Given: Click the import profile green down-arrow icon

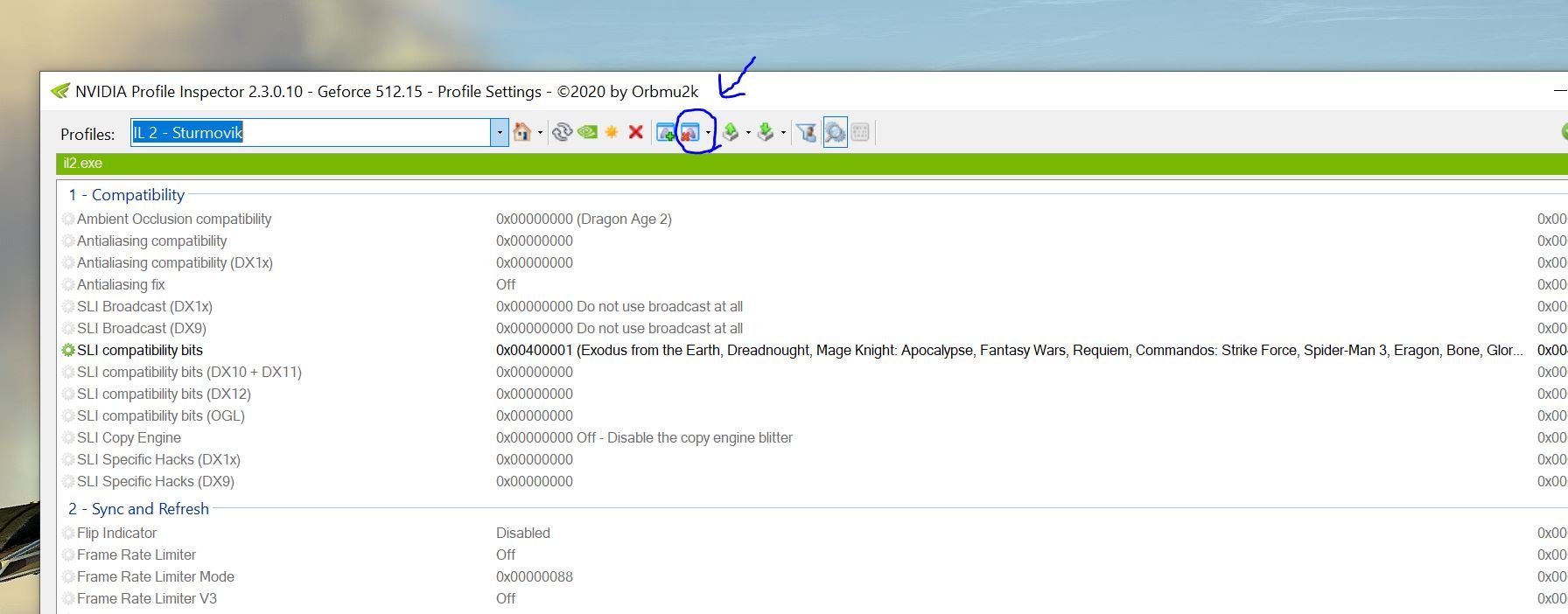Looking at the screenshot, I should pyautogui.click(x=766, y=132).
